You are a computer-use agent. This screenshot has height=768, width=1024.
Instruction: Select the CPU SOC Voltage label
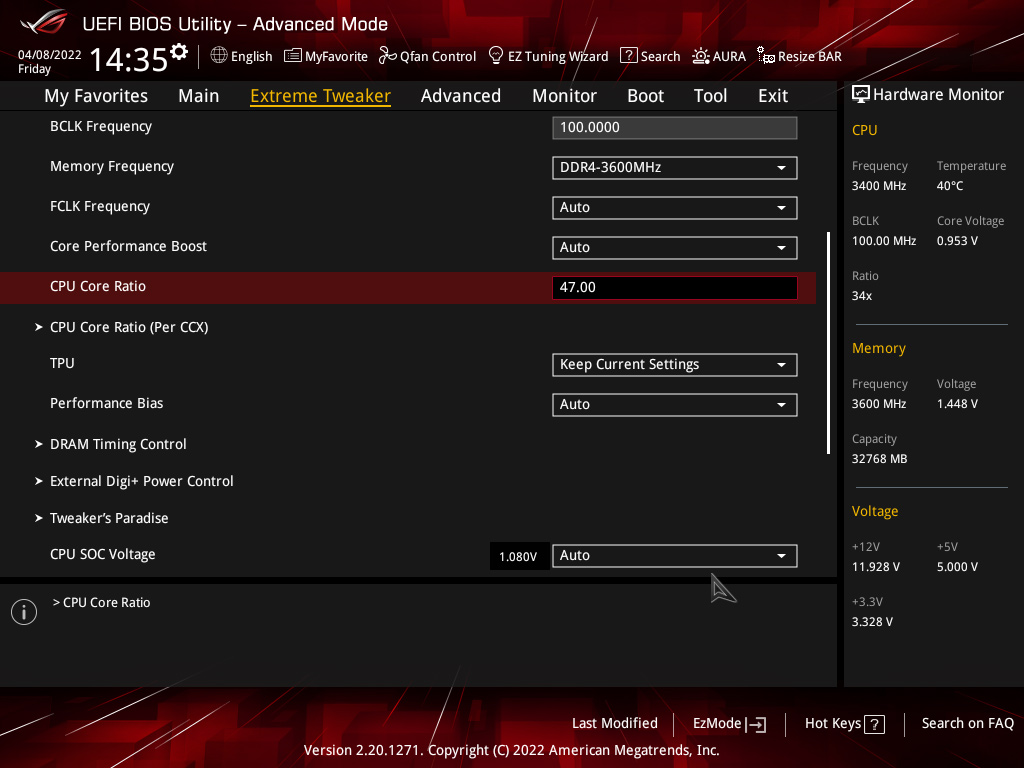103,554
